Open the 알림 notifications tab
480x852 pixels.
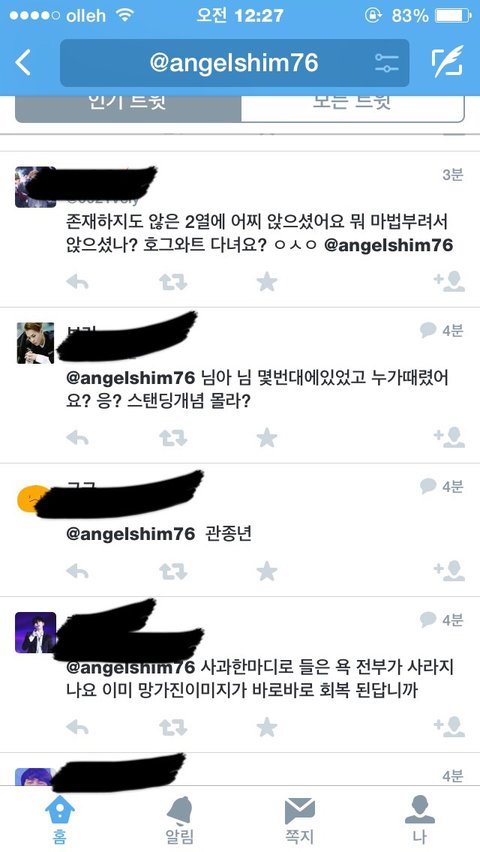pos(179,820)
